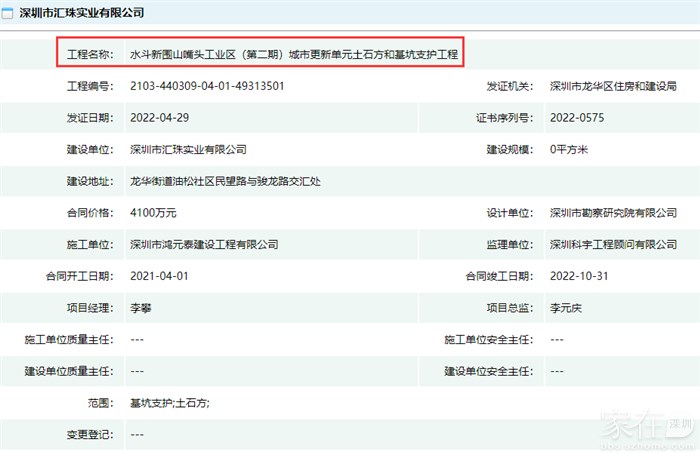Click the contract price 4100万元
This screenshot has height=454, width=700.
click(154, 213)
